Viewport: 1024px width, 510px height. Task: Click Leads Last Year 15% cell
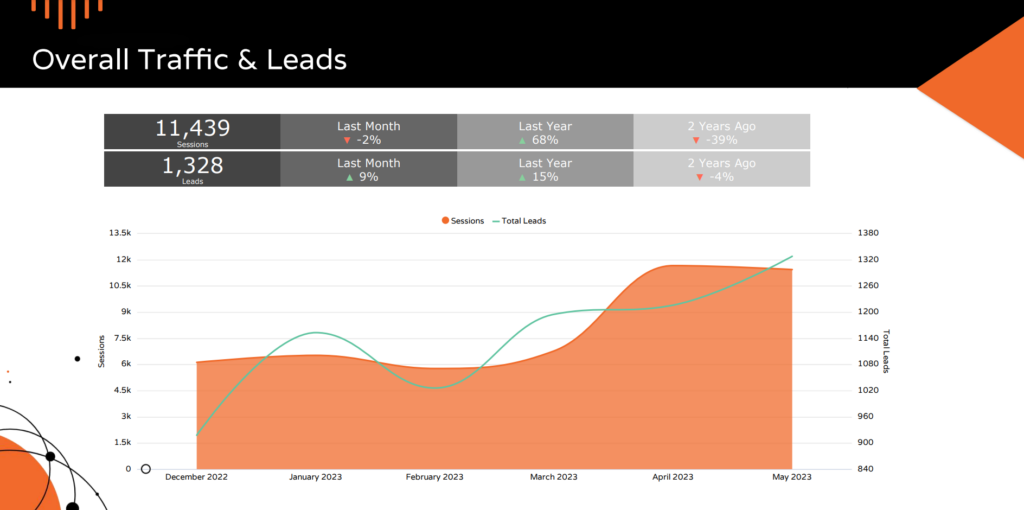[x=545, y=169]
